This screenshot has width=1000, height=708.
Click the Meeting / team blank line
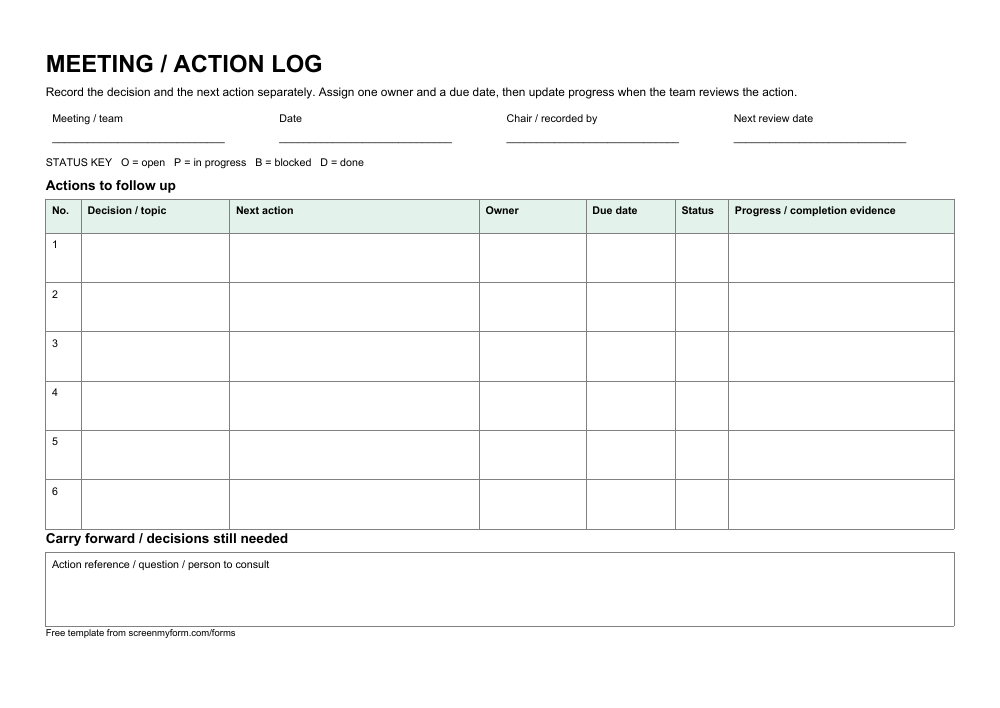click(138, 141)
